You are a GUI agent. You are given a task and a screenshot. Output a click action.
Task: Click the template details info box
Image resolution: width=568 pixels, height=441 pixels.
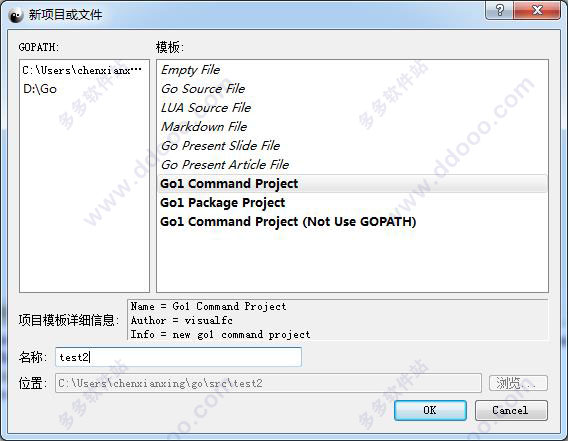338,320
